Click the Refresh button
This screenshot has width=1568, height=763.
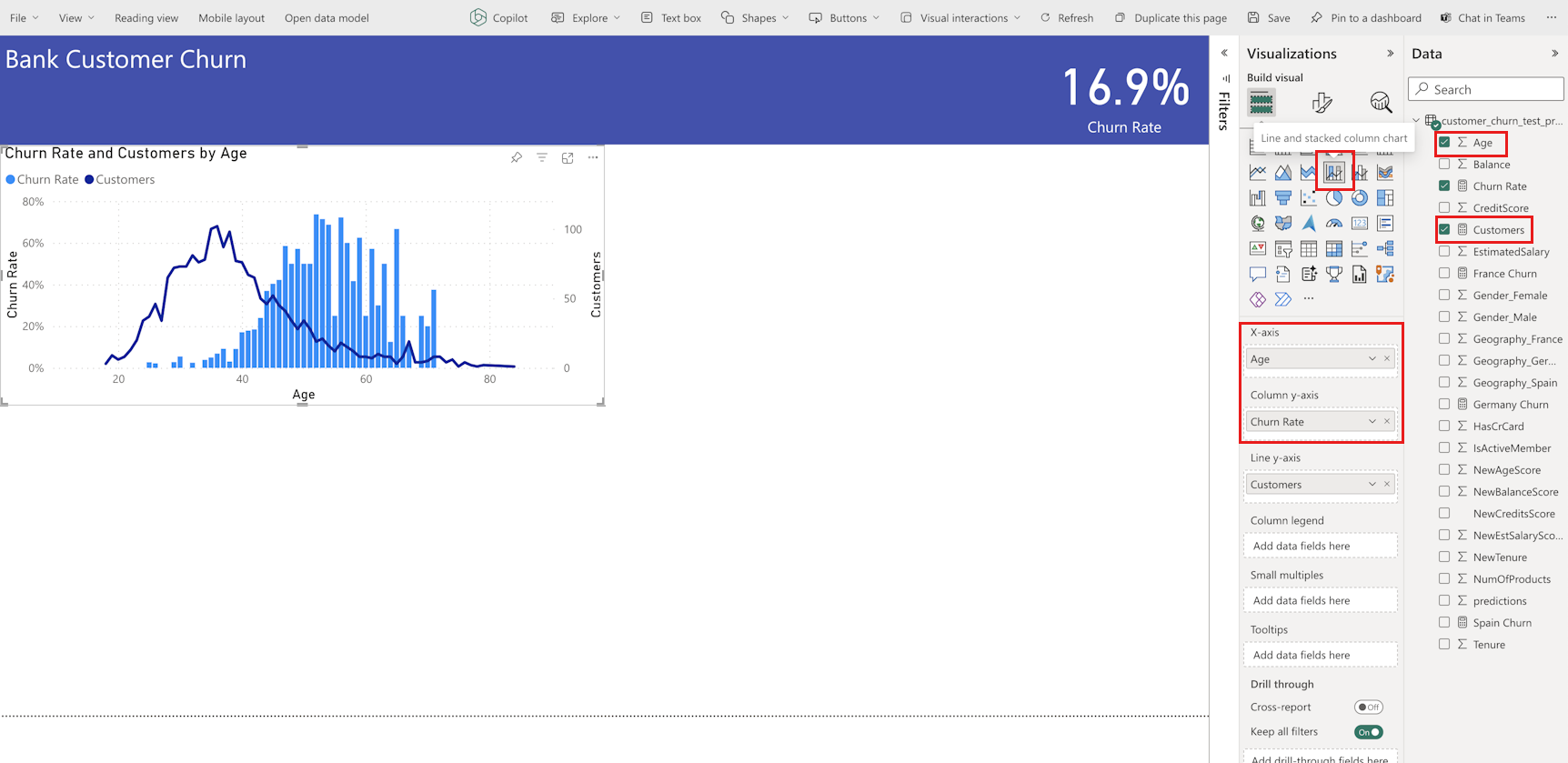point(1066,17)
